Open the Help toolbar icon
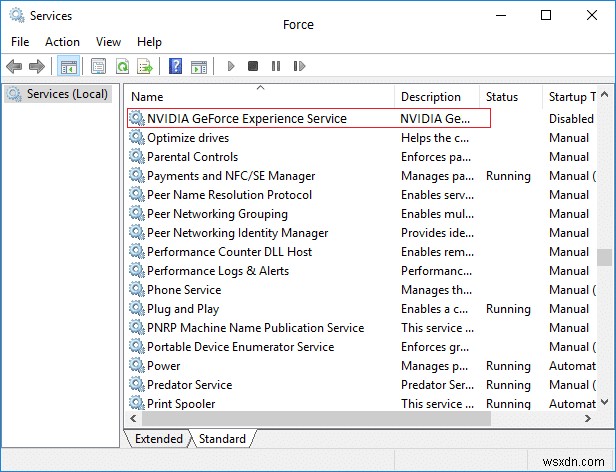Image resolution: width=616 pixels, height=472 pixels. (175, 67)
